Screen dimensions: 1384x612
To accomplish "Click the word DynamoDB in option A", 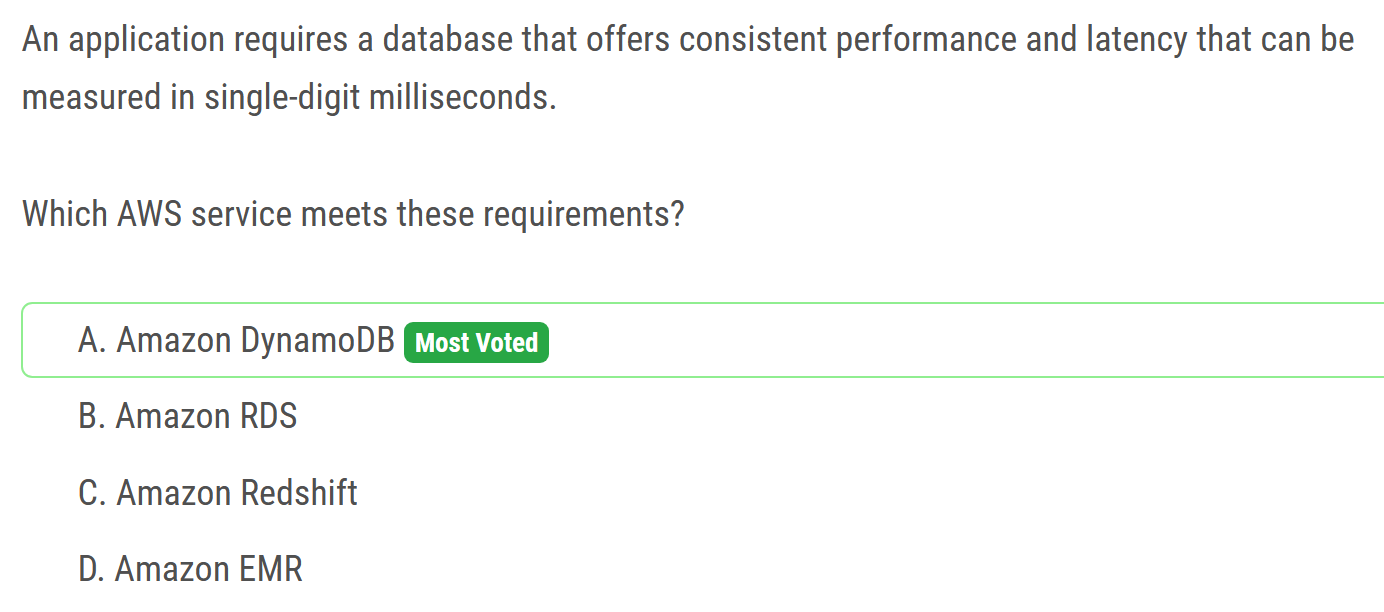I will tap(318, 341).
